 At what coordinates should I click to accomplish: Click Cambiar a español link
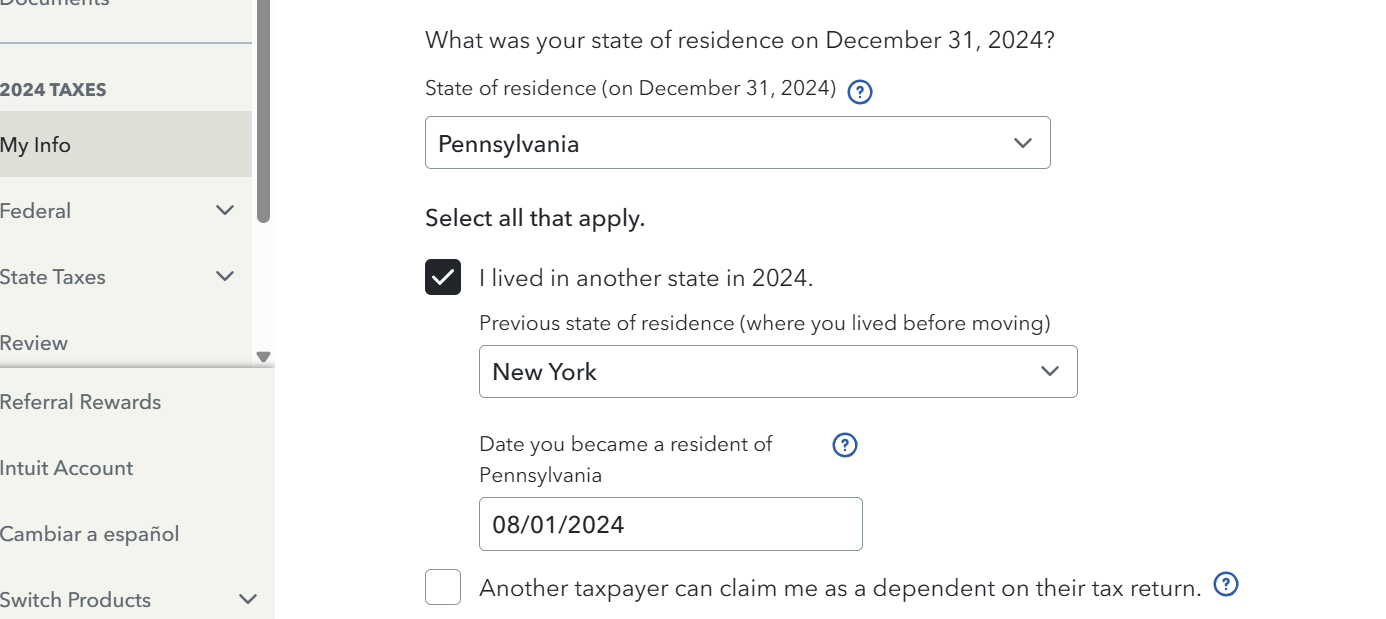coord(90,534)
